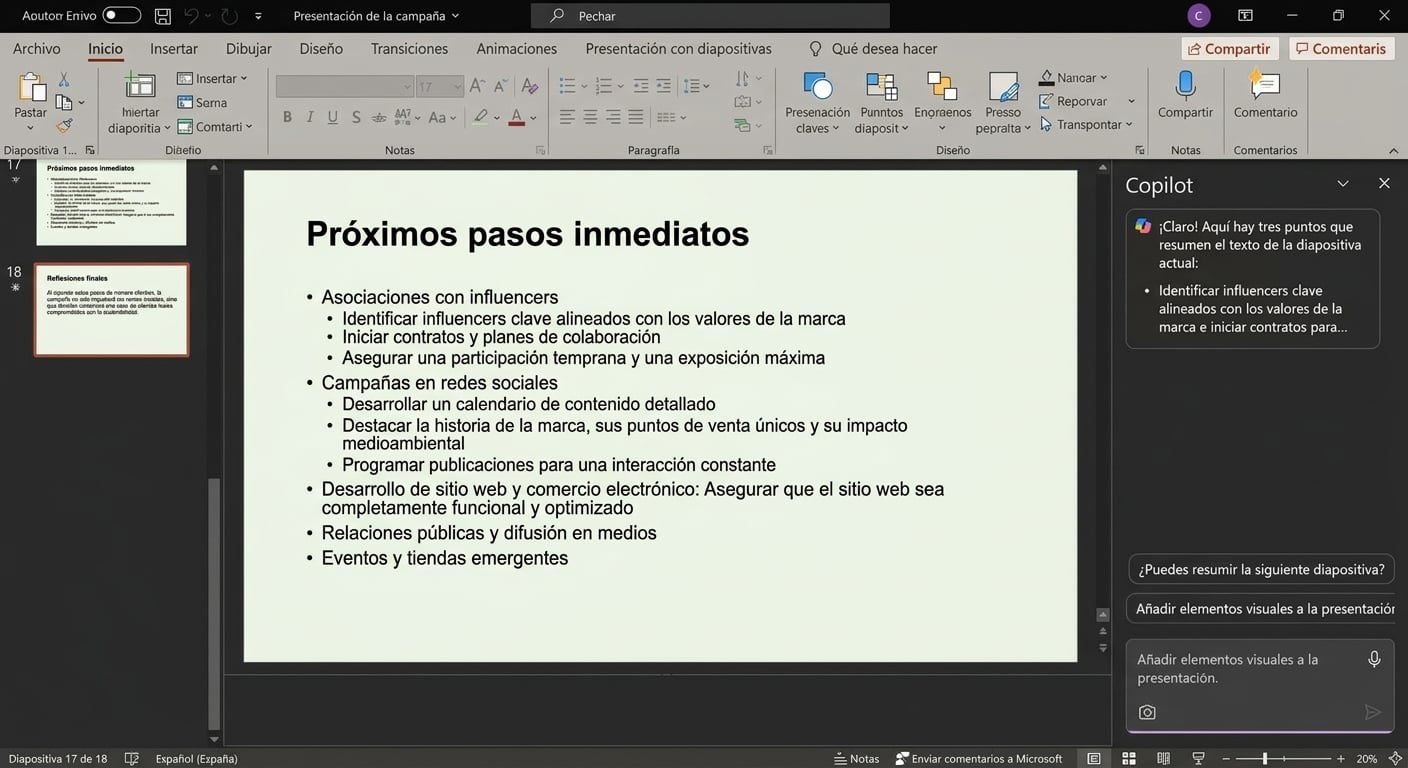Toggle strikethrough formatting

[379, 117]
